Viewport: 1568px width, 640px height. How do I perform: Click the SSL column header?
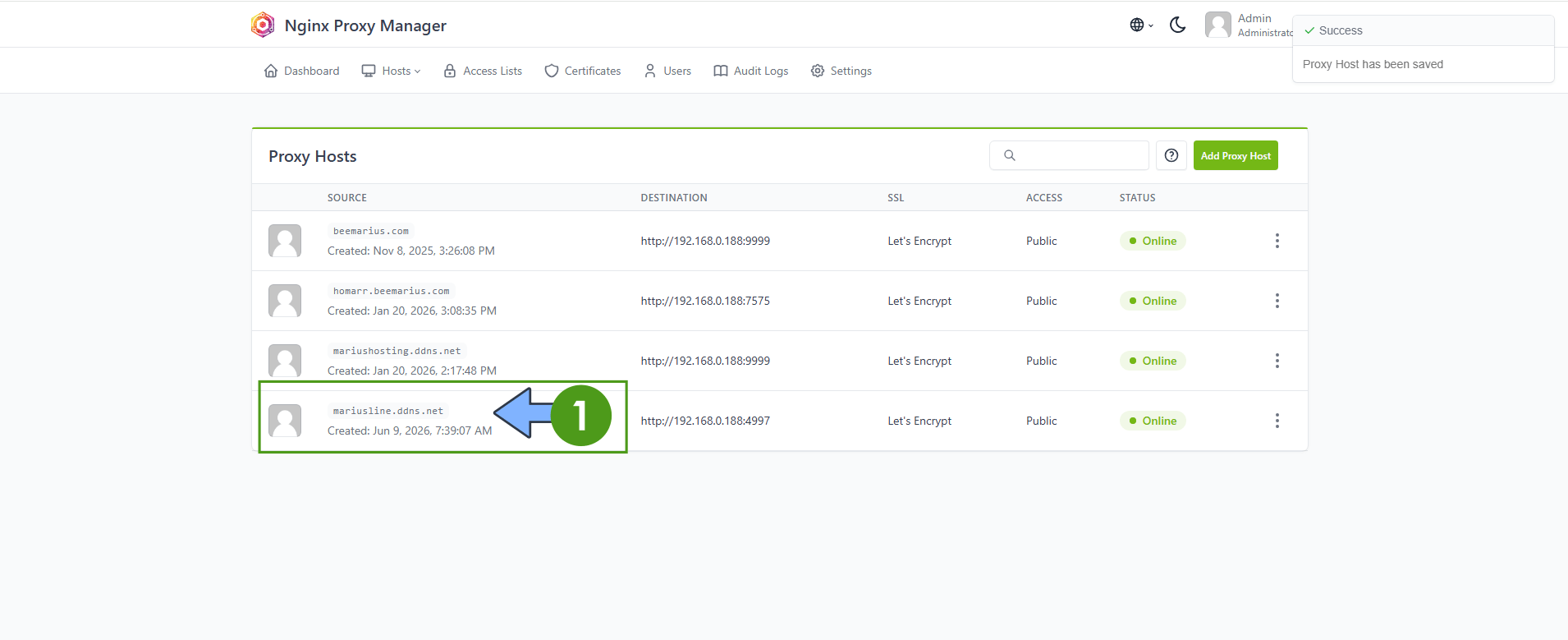pos(896,198)
